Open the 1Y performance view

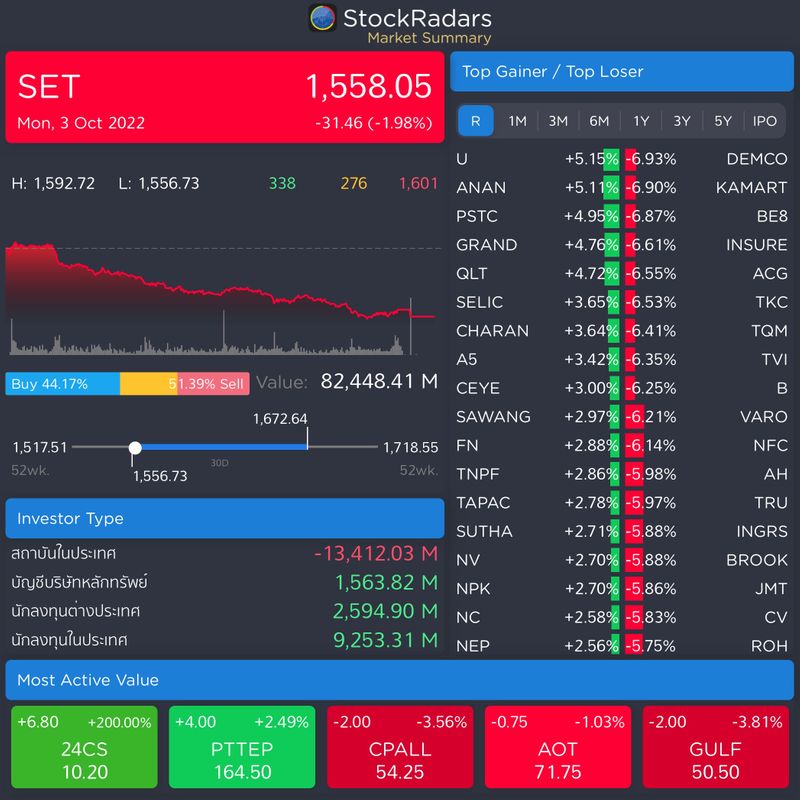pos(641,120)
